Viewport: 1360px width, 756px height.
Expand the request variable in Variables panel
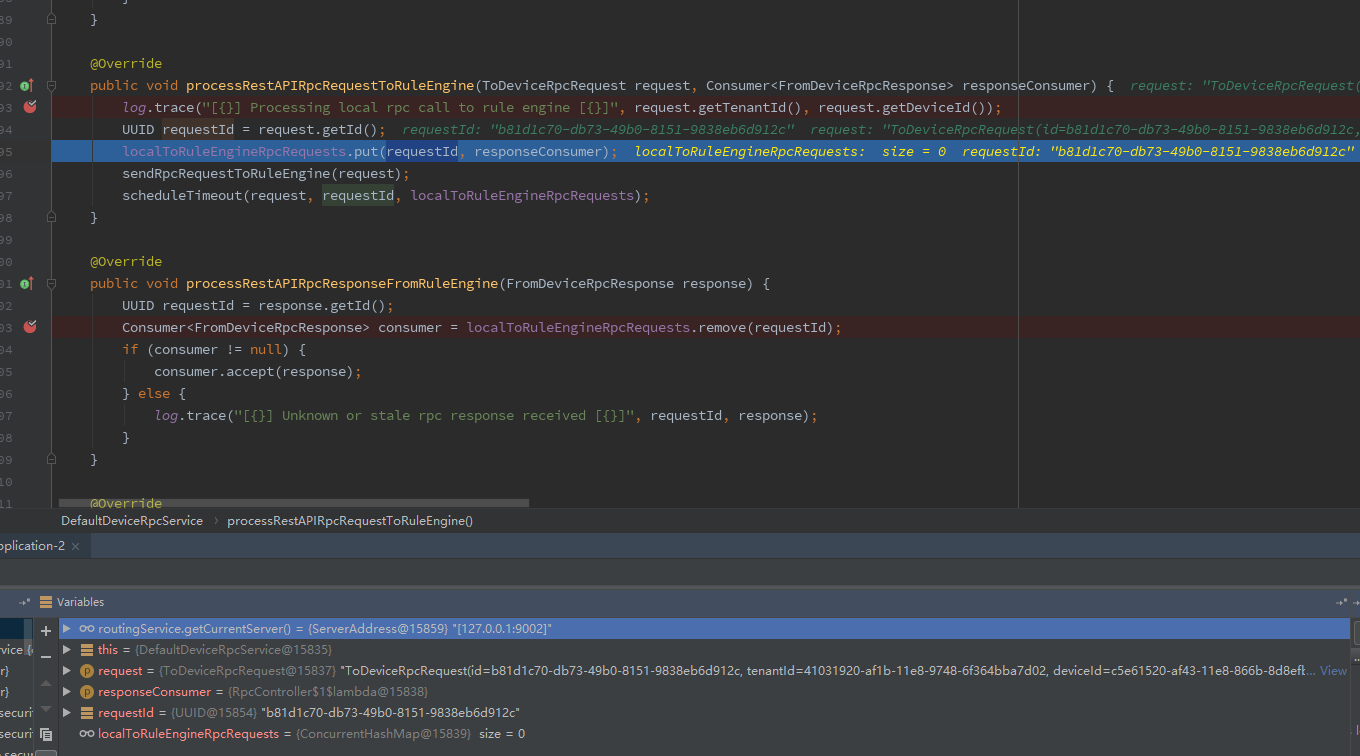click(x=65, y=670)
